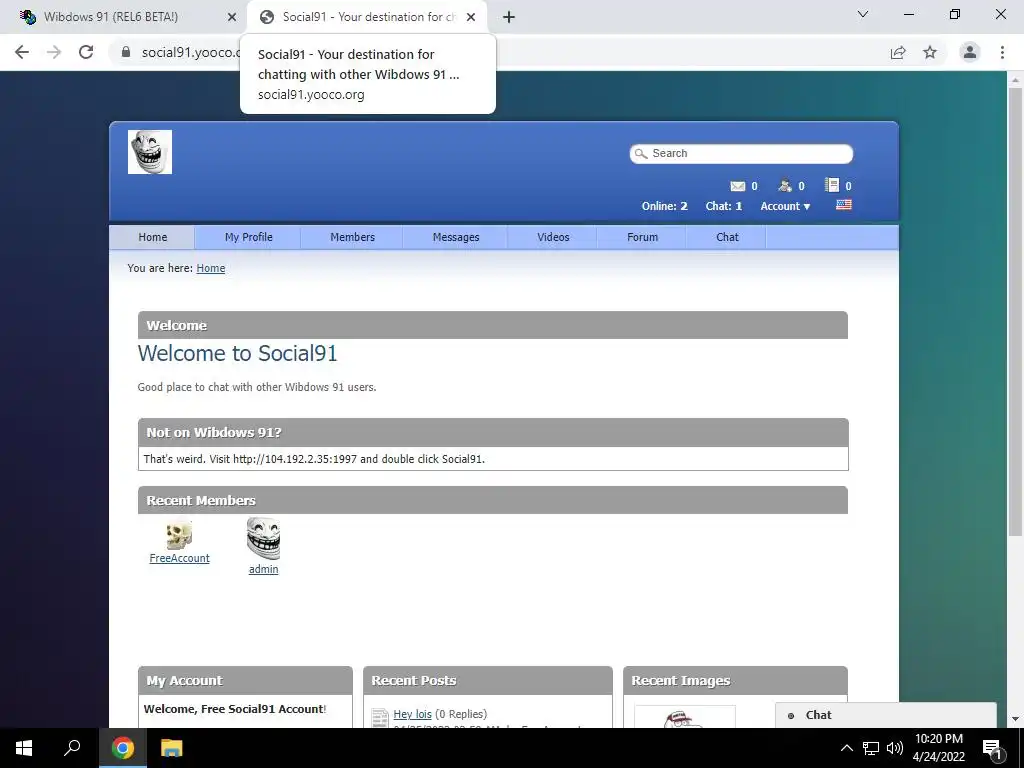
Task: Open the notification center icon
Action: coord(992,749)
